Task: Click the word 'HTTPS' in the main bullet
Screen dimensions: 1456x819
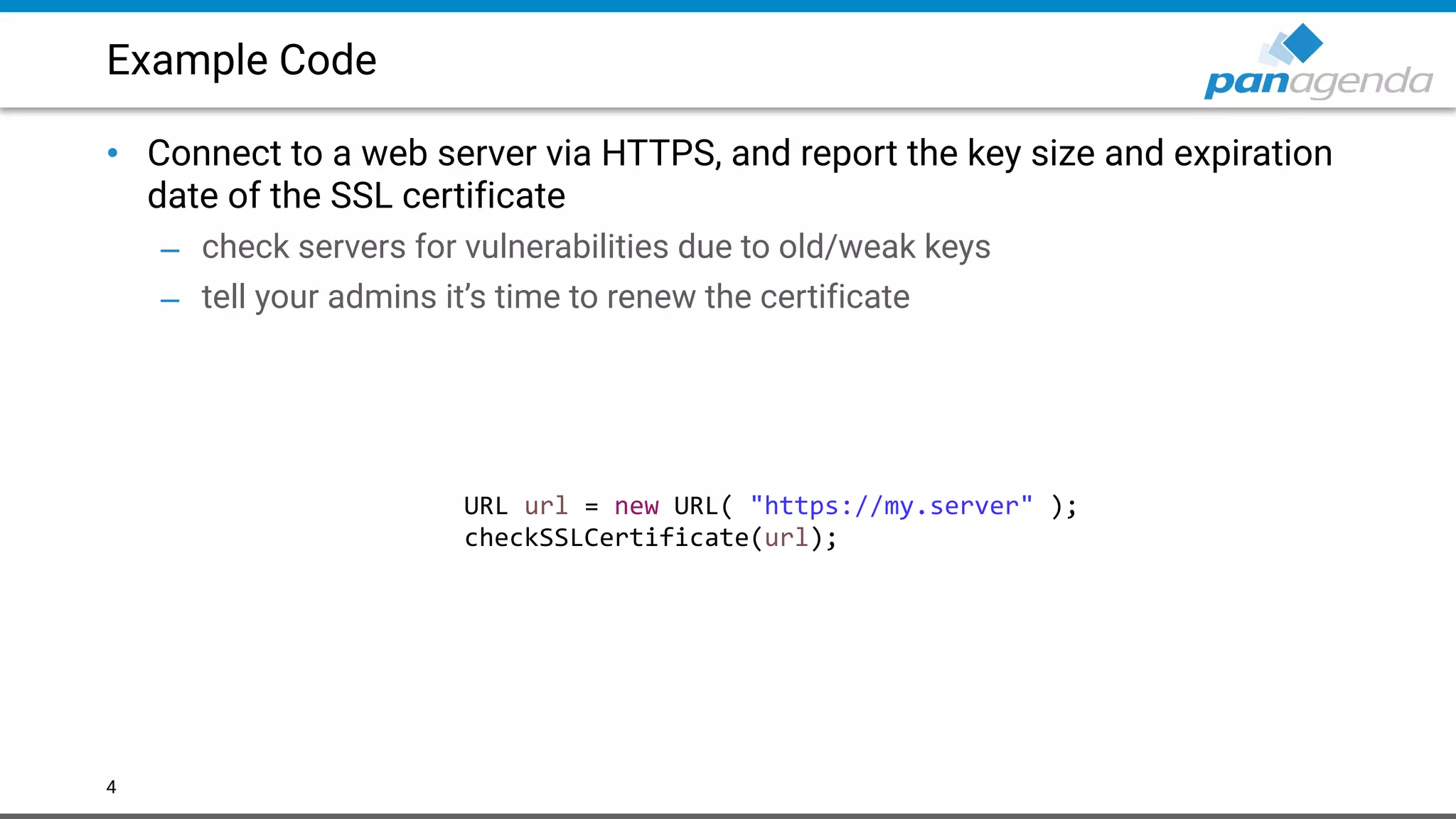Action: 658,154
